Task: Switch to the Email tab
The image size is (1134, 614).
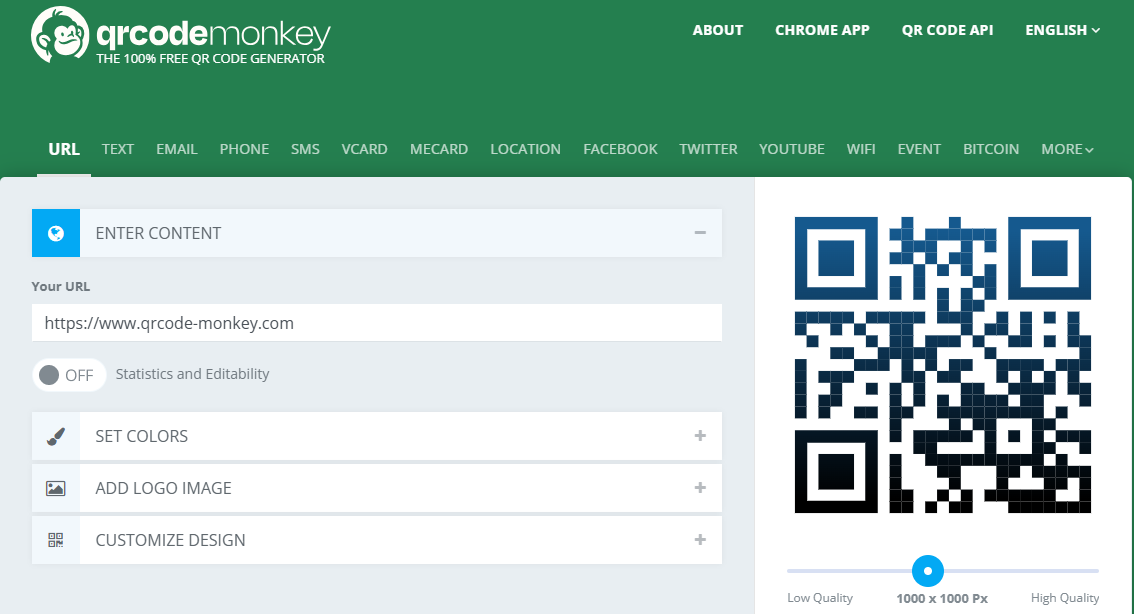Action: pyautogui.click(x=176, y=149)
